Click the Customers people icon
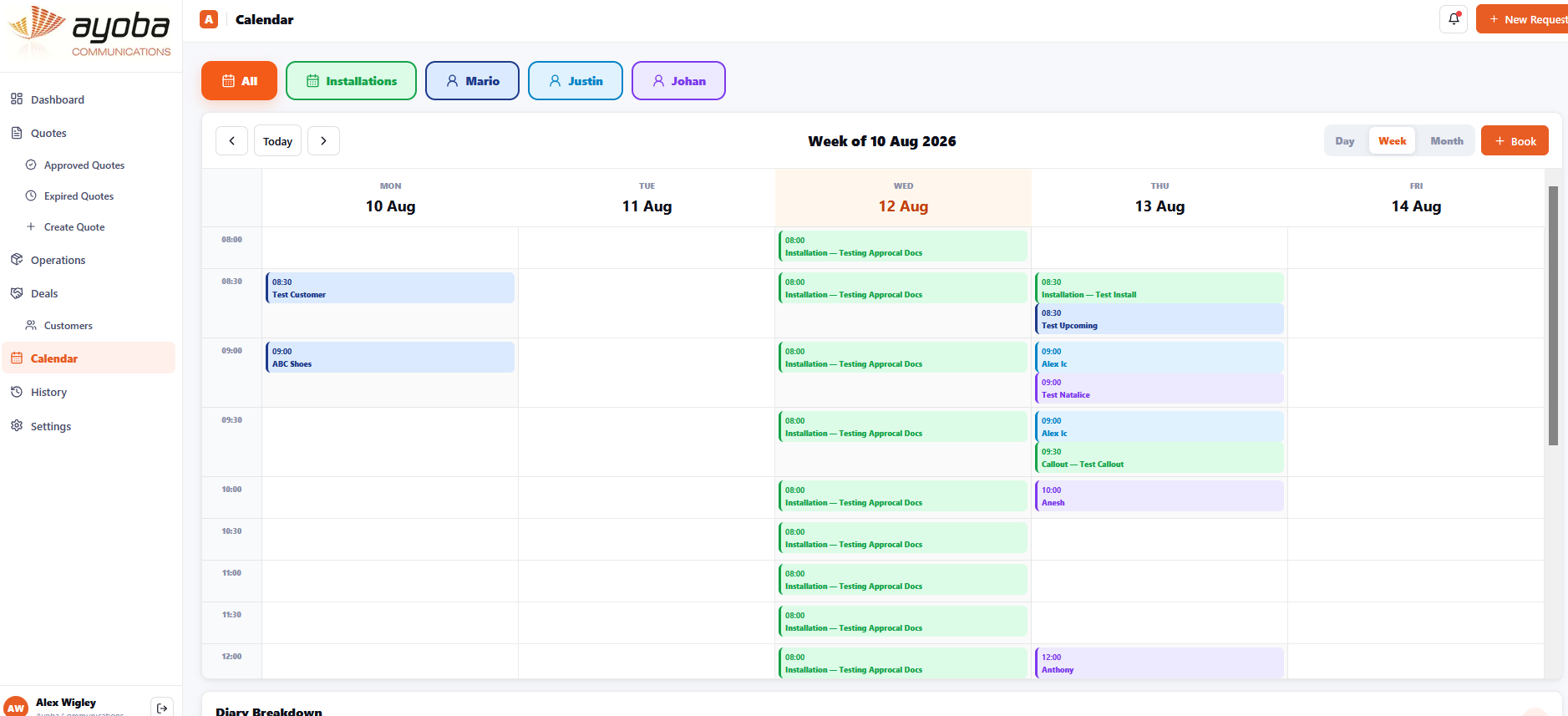Image resolution: width=1568 pixels, height=716 pixels. click(31, 325)
